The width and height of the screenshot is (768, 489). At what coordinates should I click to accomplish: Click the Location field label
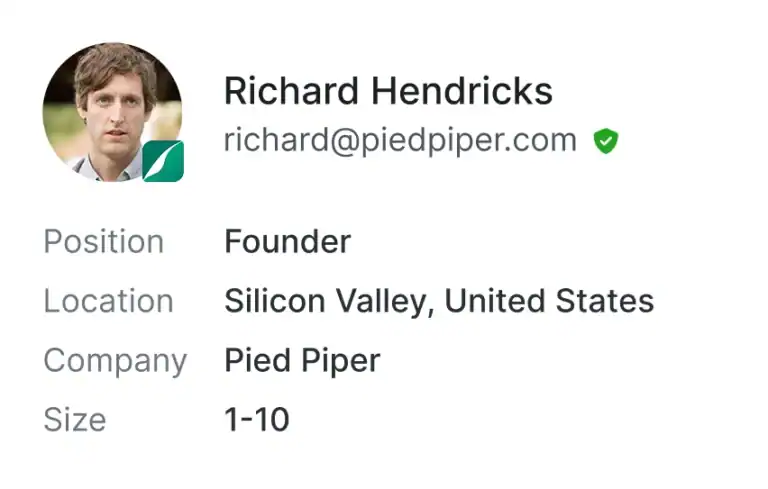pyautogui.click(x=109, y=301)
